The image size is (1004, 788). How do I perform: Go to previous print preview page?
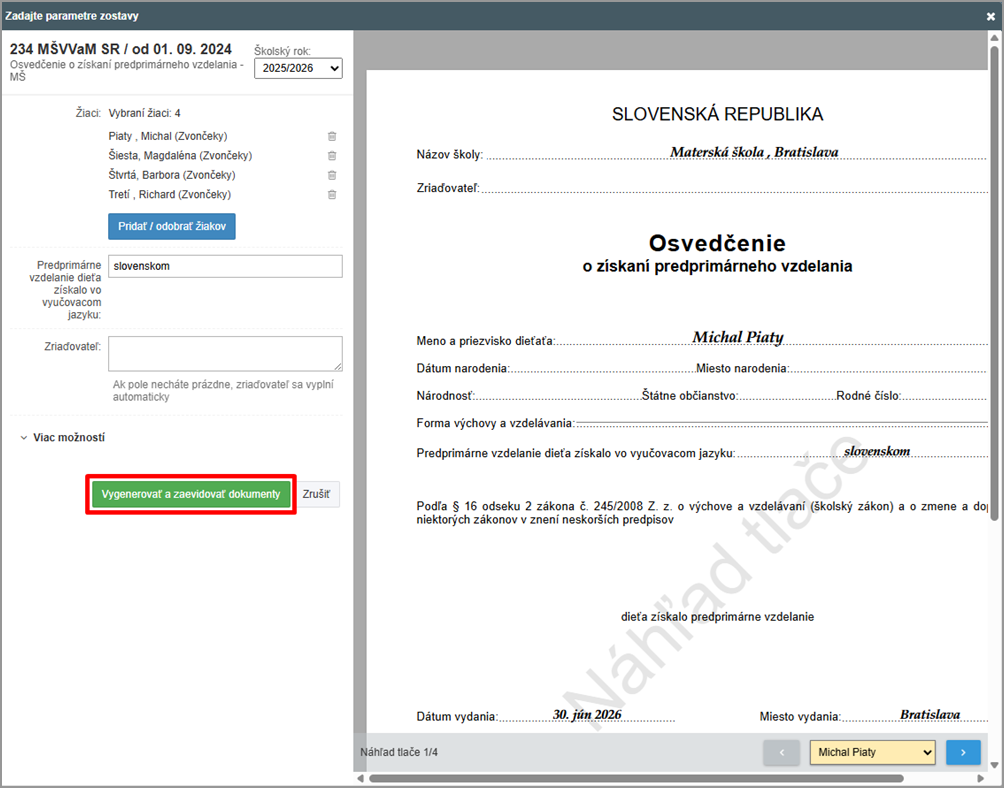(x=781, y=752)
